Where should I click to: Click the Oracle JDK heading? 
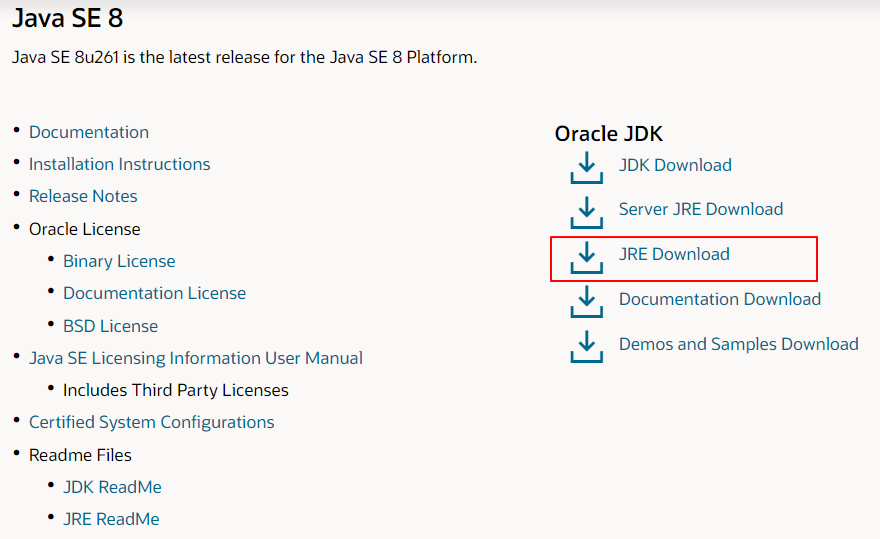(608, 134)
